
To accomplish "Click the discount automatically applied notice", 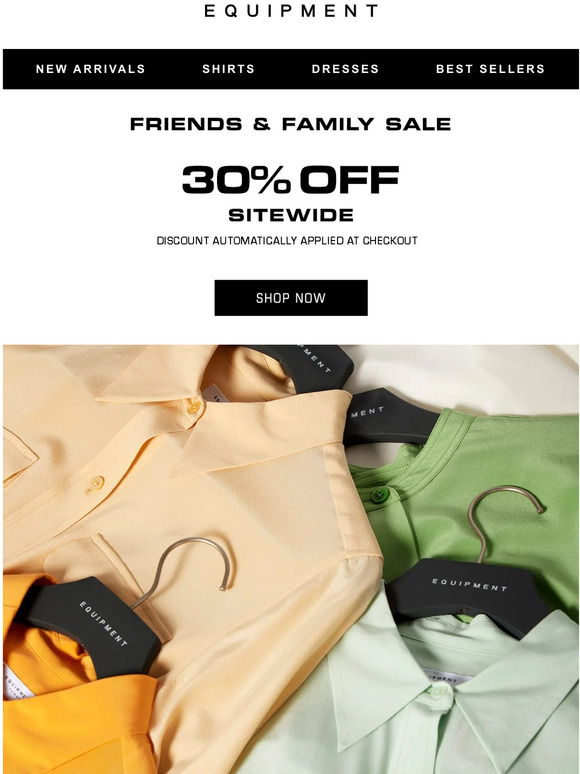I will (x=287, y=241).
